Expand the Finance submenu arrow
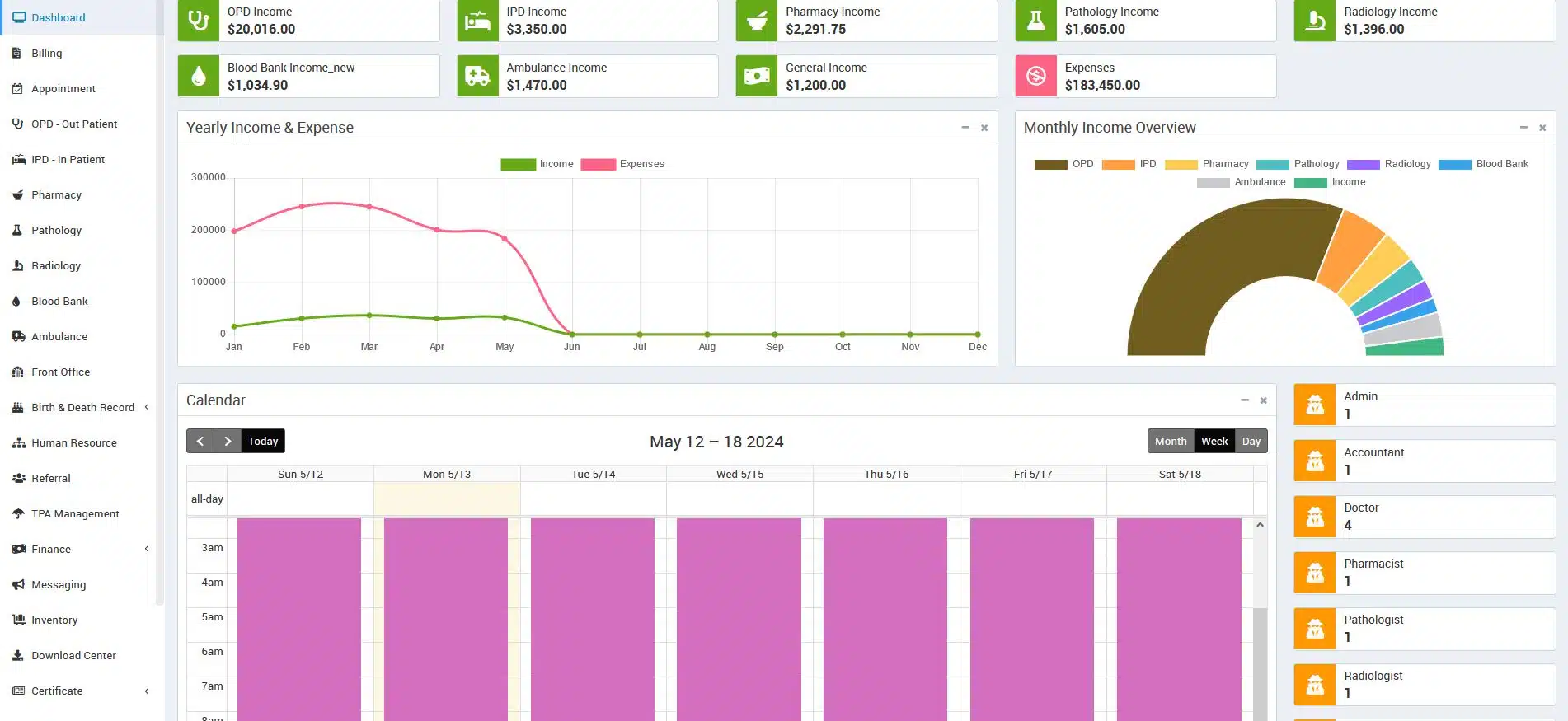1568x721 pixels. tap(147, 549)
